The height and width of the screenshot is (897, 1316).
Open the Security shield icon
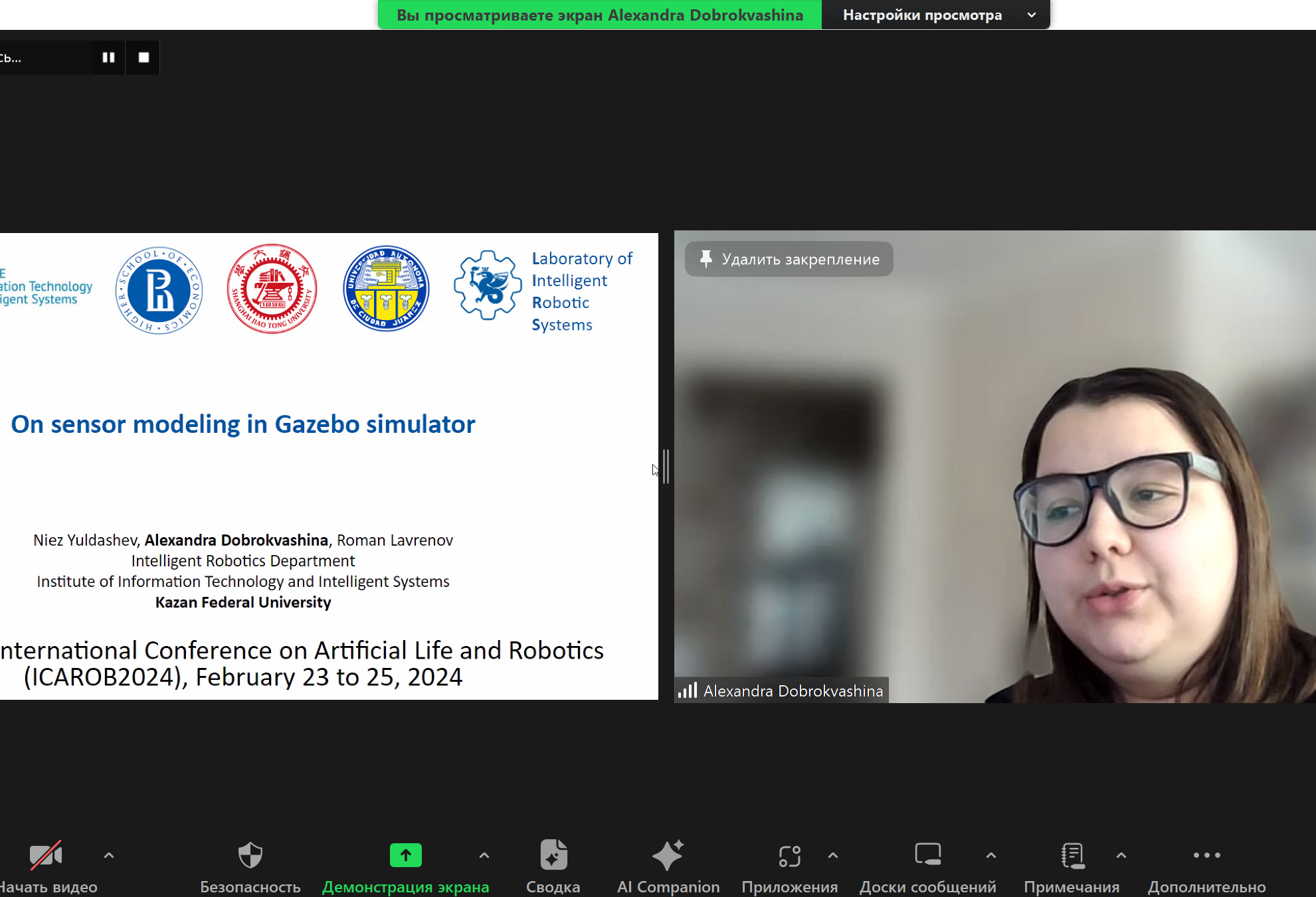click(x=250, y=855)
